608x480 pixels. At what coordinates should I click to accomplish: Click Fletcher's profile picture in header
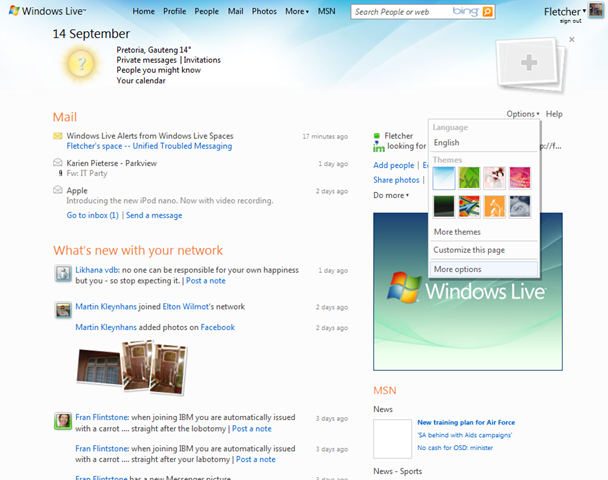point(595,11)
